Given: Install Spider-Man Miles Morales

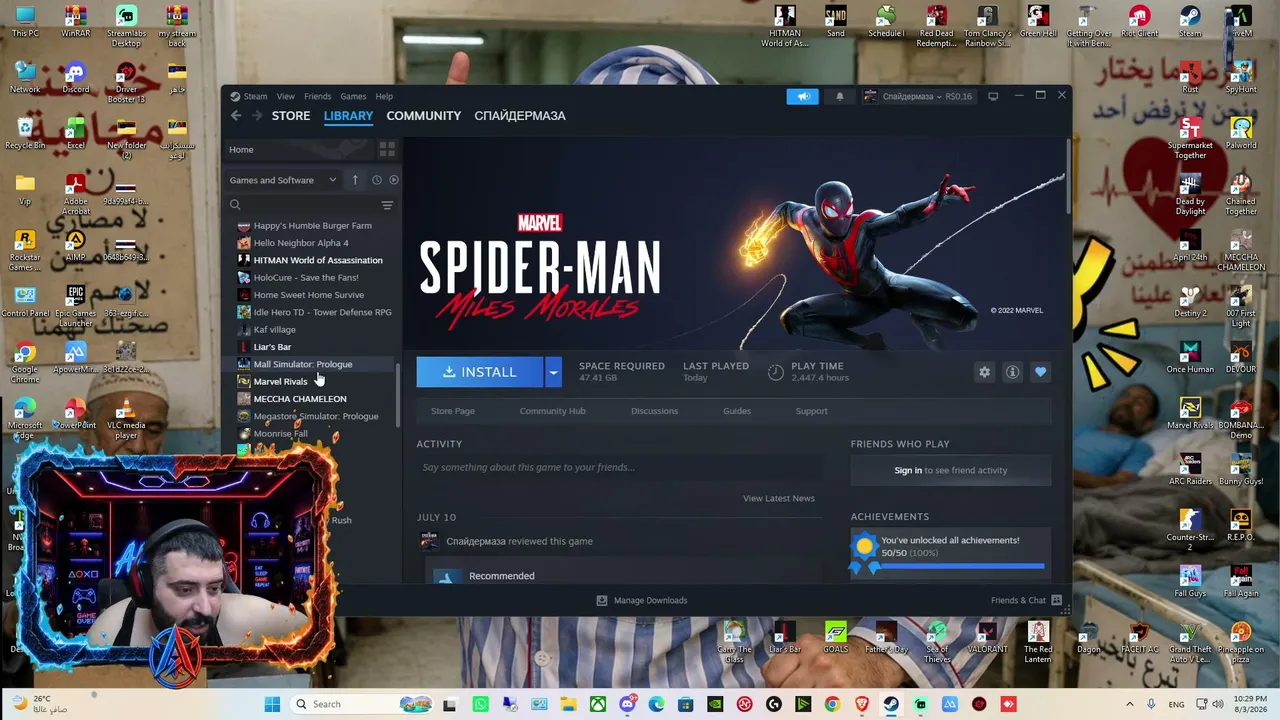Looking at the screenshot, I should pos(480,372).
